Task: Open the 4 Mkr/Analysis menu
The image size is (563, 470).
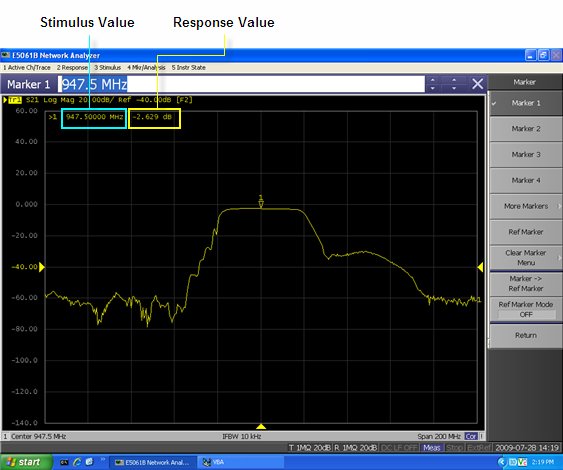Action: coord(146,68)
